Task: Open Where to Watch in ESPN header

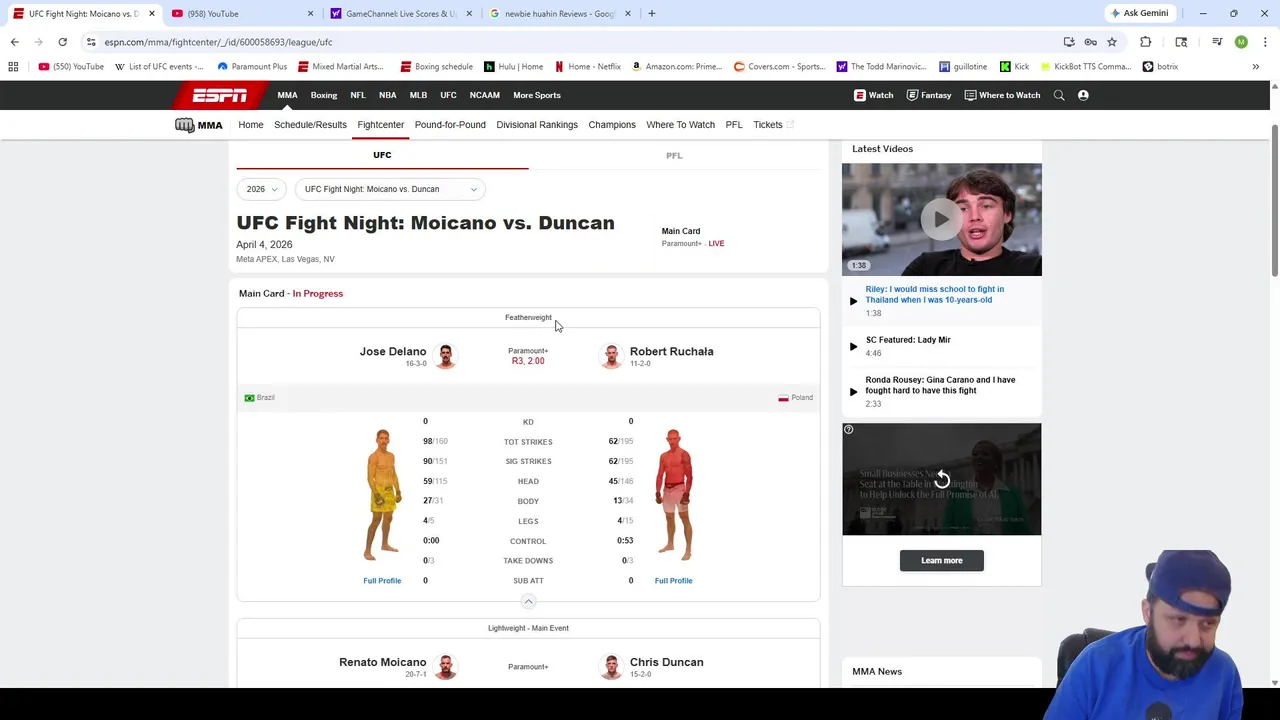Action: point(1002,95)
